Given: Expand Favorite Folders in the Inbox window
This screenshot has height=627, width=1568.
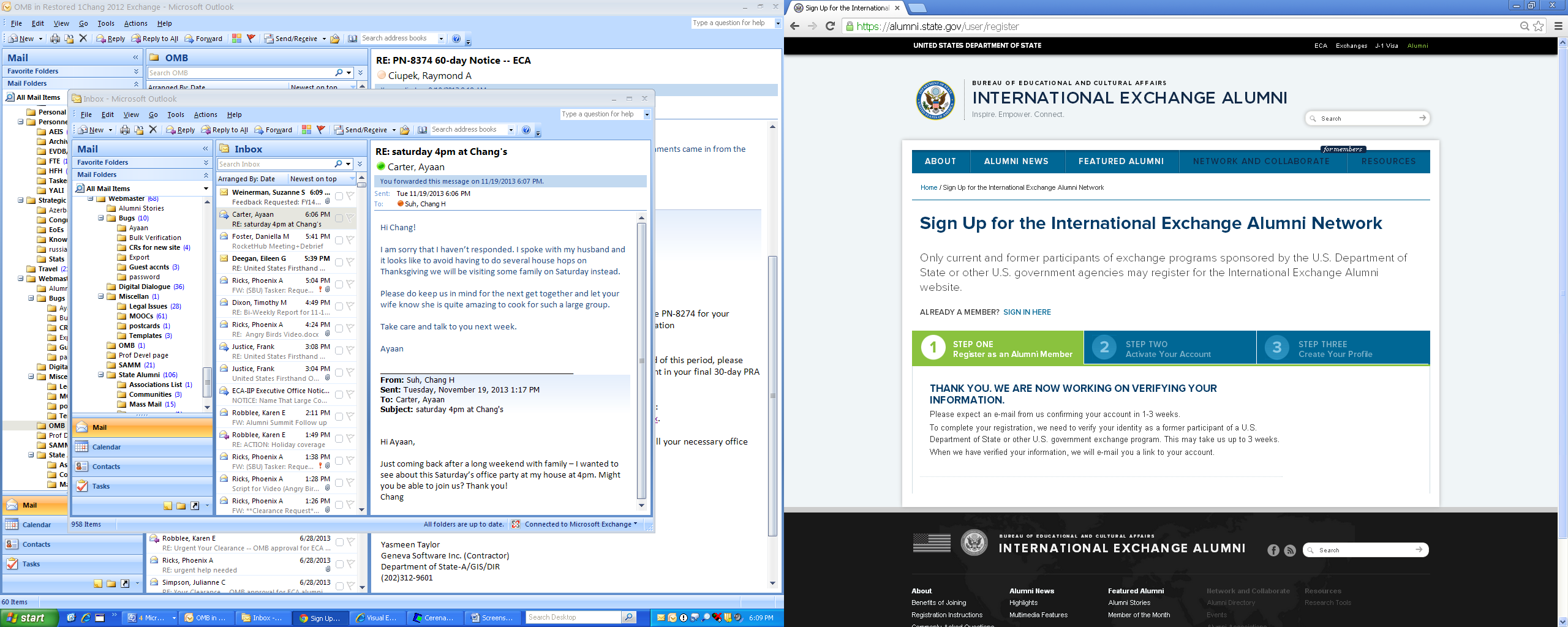Looking at the screenshot, I should (206, 162).
